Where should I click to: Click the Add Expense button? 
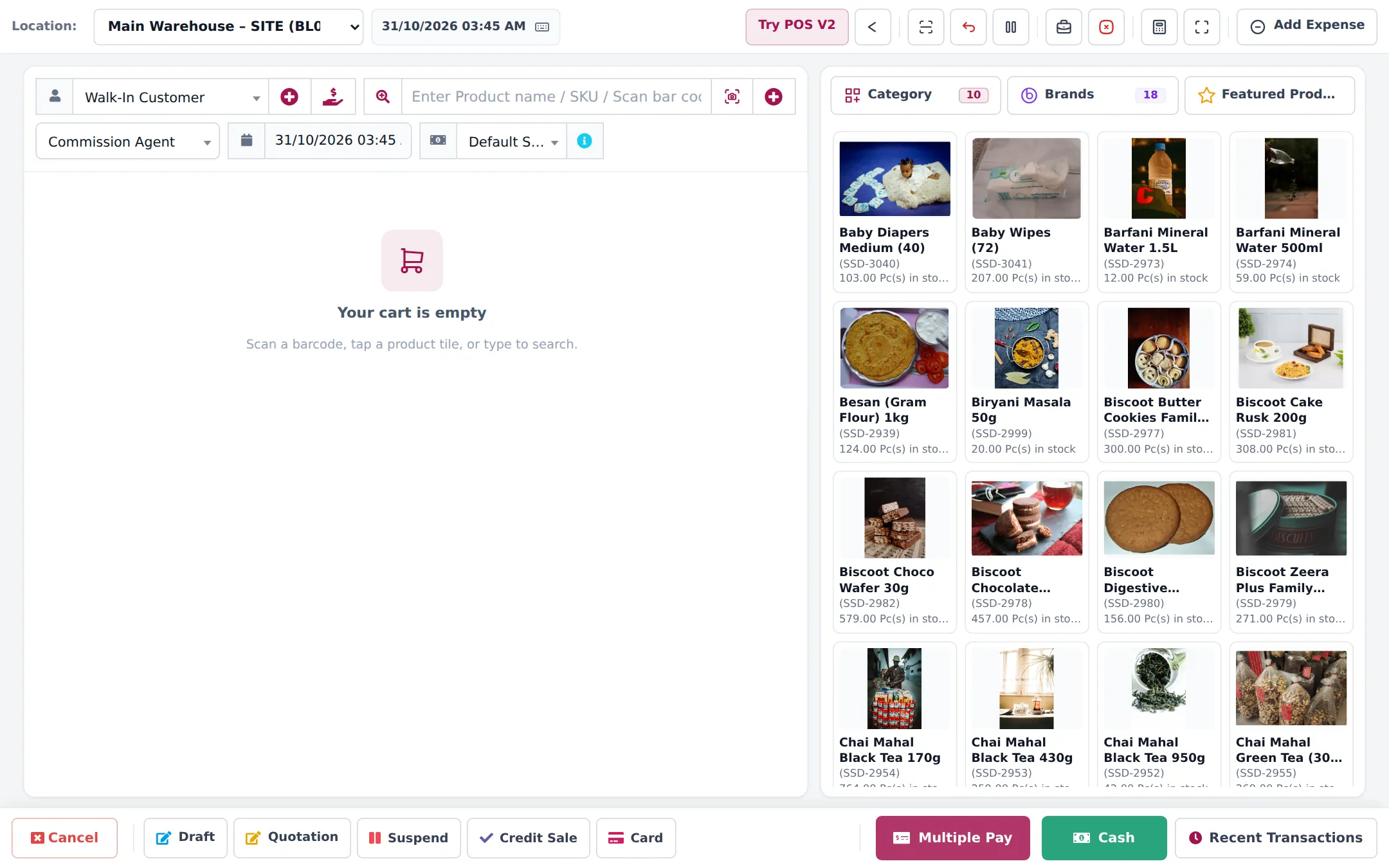(1307, 26)
